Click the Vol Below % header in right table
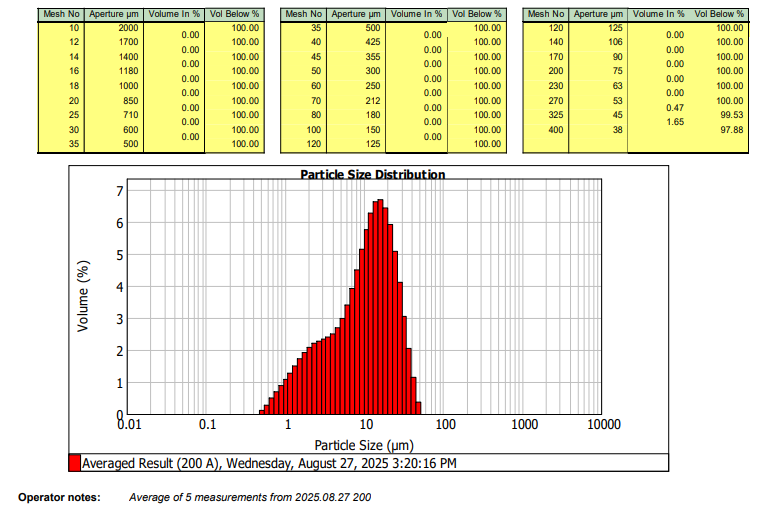This screenshot has height=509, width=762. [720, 15]
